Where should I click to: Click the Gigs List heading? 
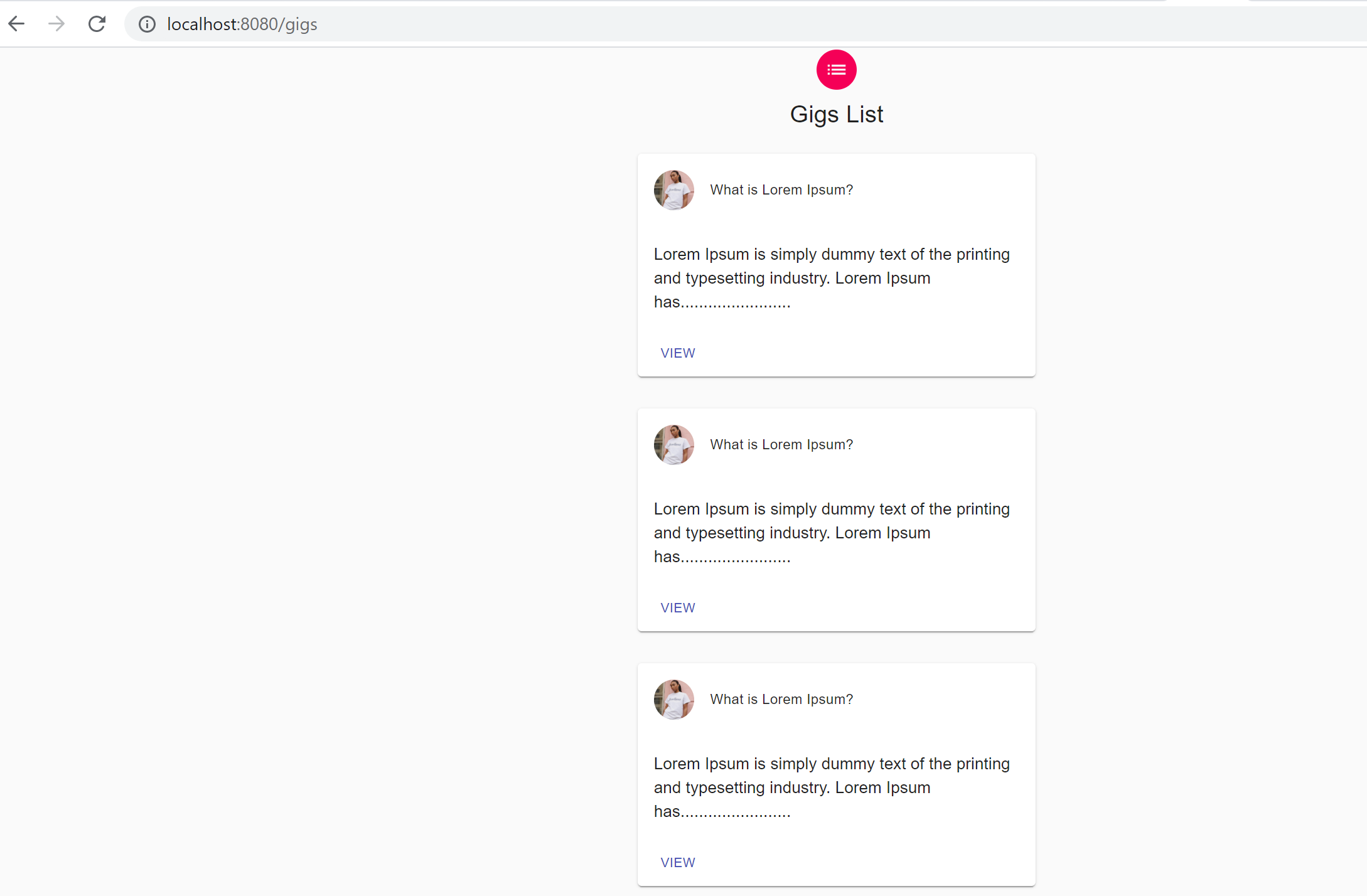pyautogui.click(x=836, y=114)
